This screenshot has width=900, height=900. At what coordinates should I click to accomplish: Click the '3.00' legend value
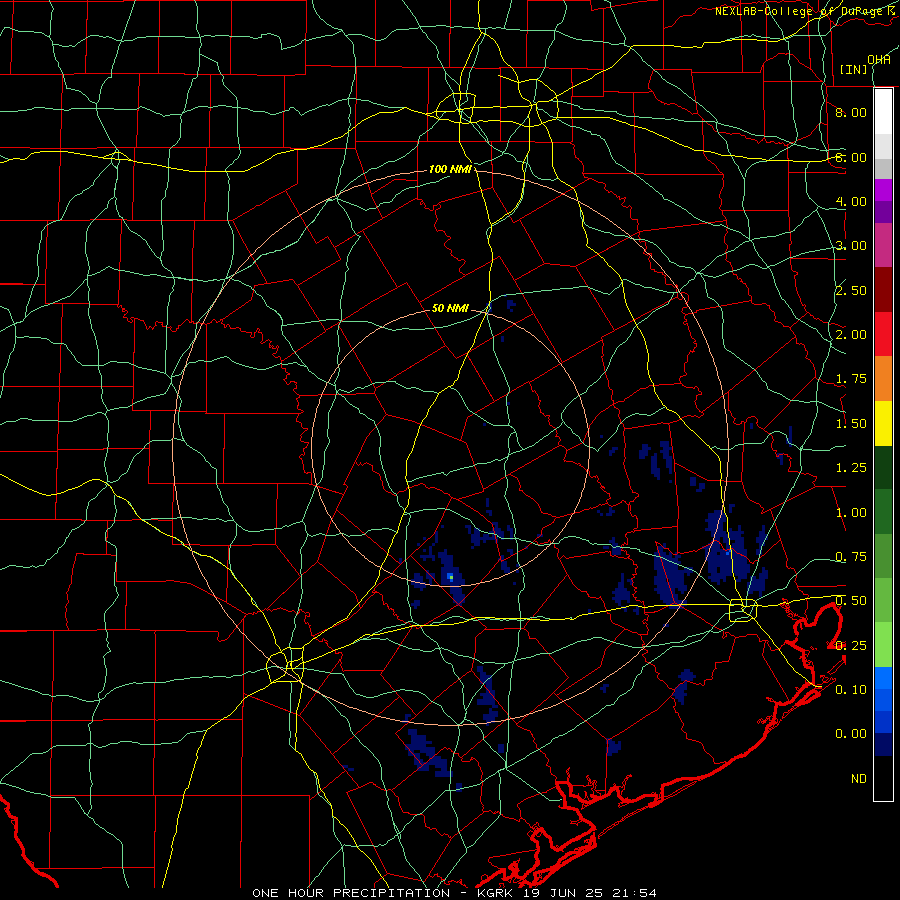(851, 246)
